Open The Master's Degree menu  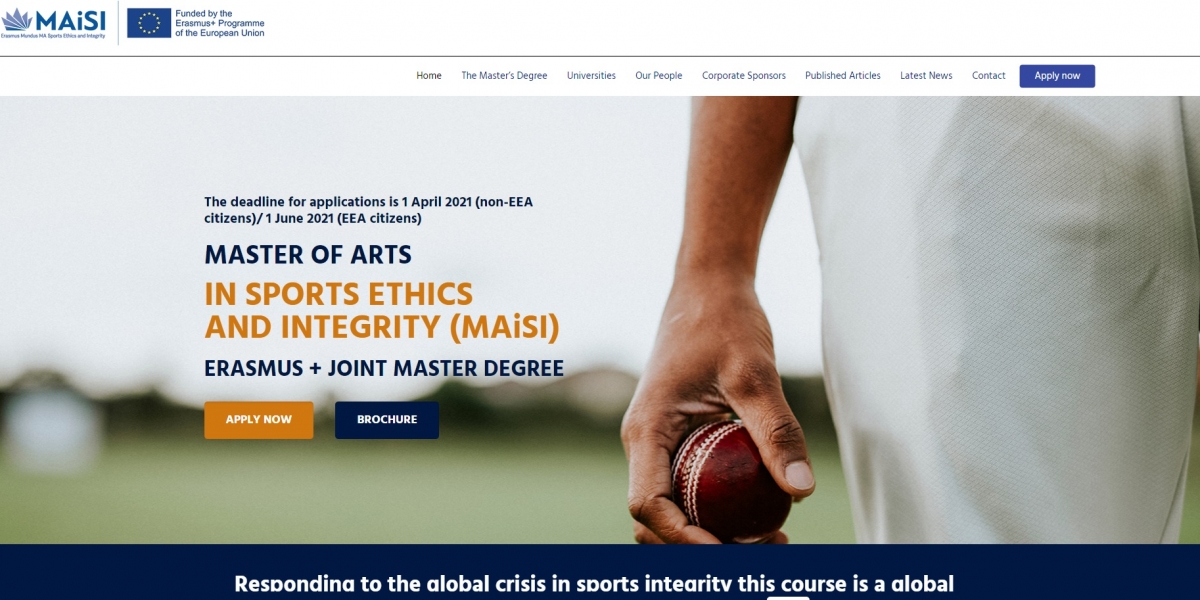[504, 76]
